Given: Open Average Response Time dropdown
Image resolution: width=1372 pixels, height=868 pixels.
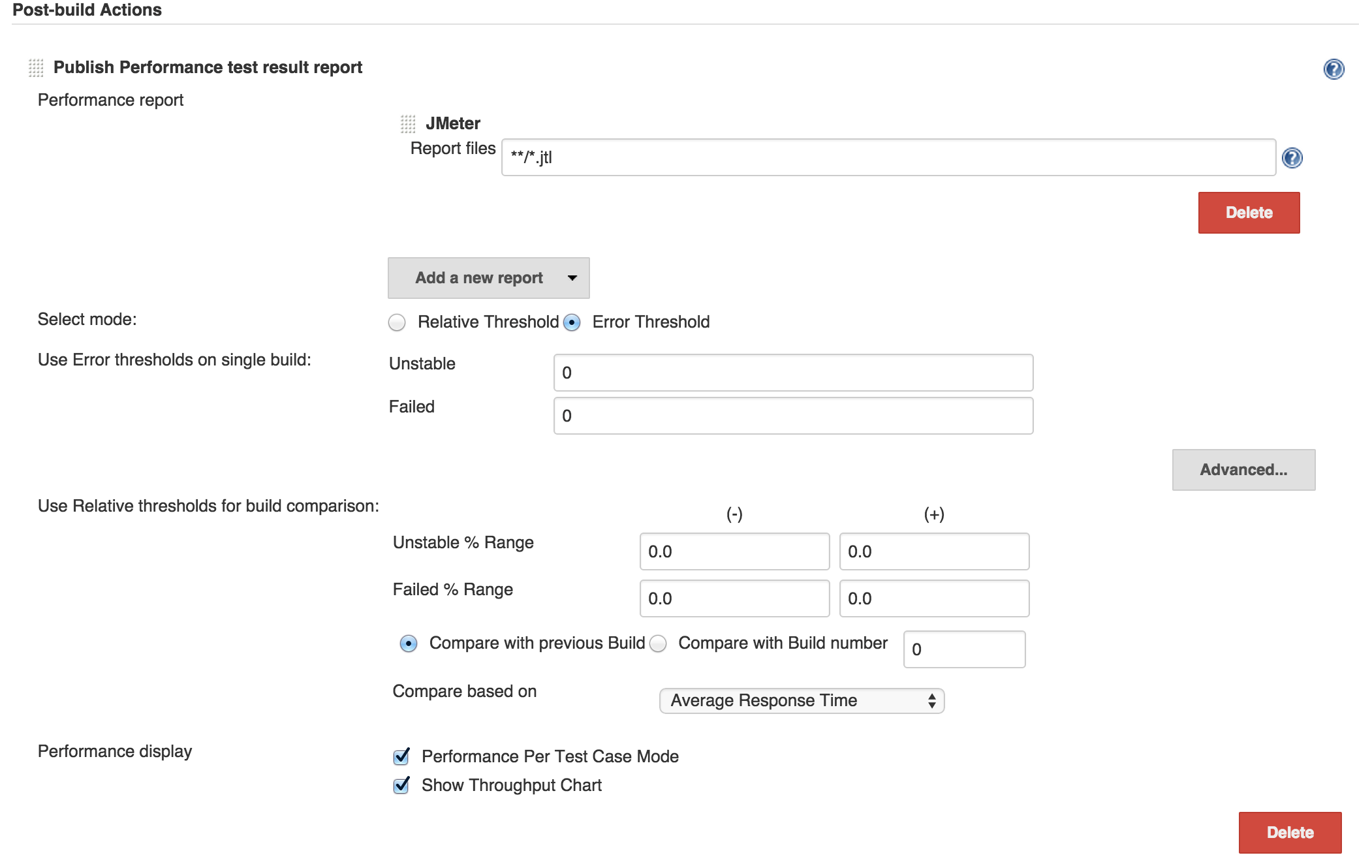Looking at the screenshot, I should point(802,701).
